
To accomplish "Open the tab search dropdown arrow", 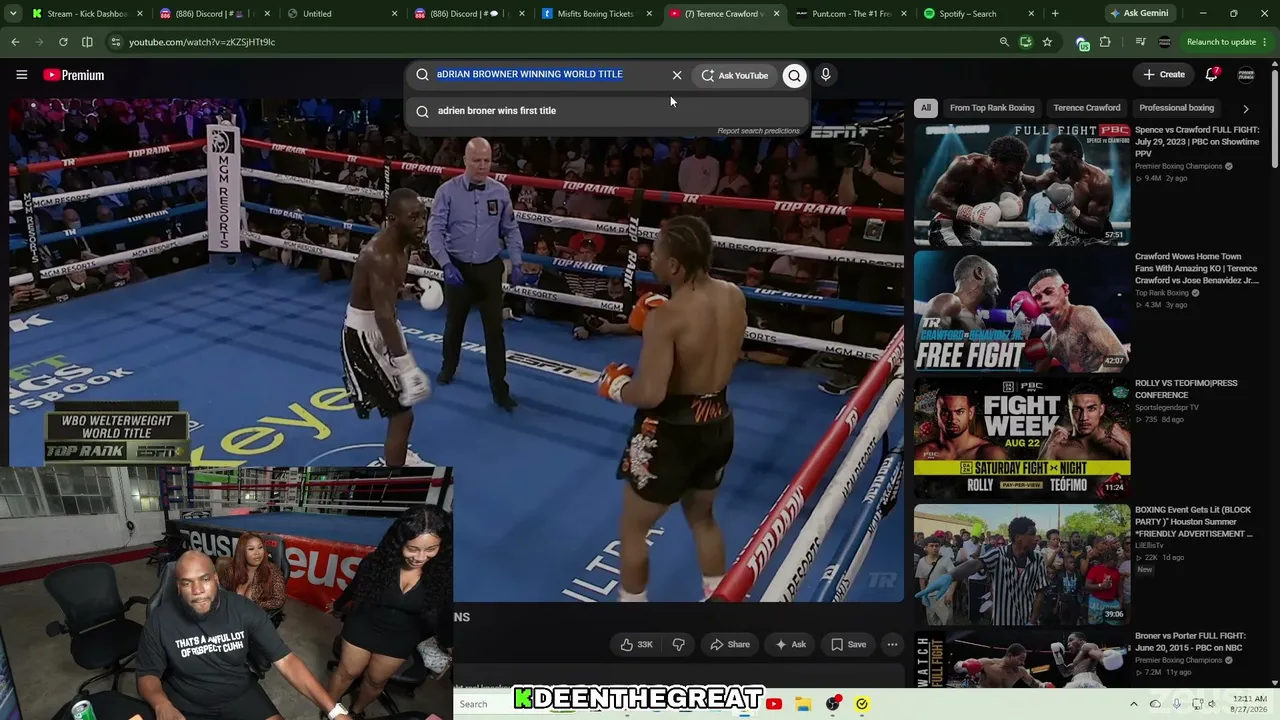I will (x=15, y=14).
